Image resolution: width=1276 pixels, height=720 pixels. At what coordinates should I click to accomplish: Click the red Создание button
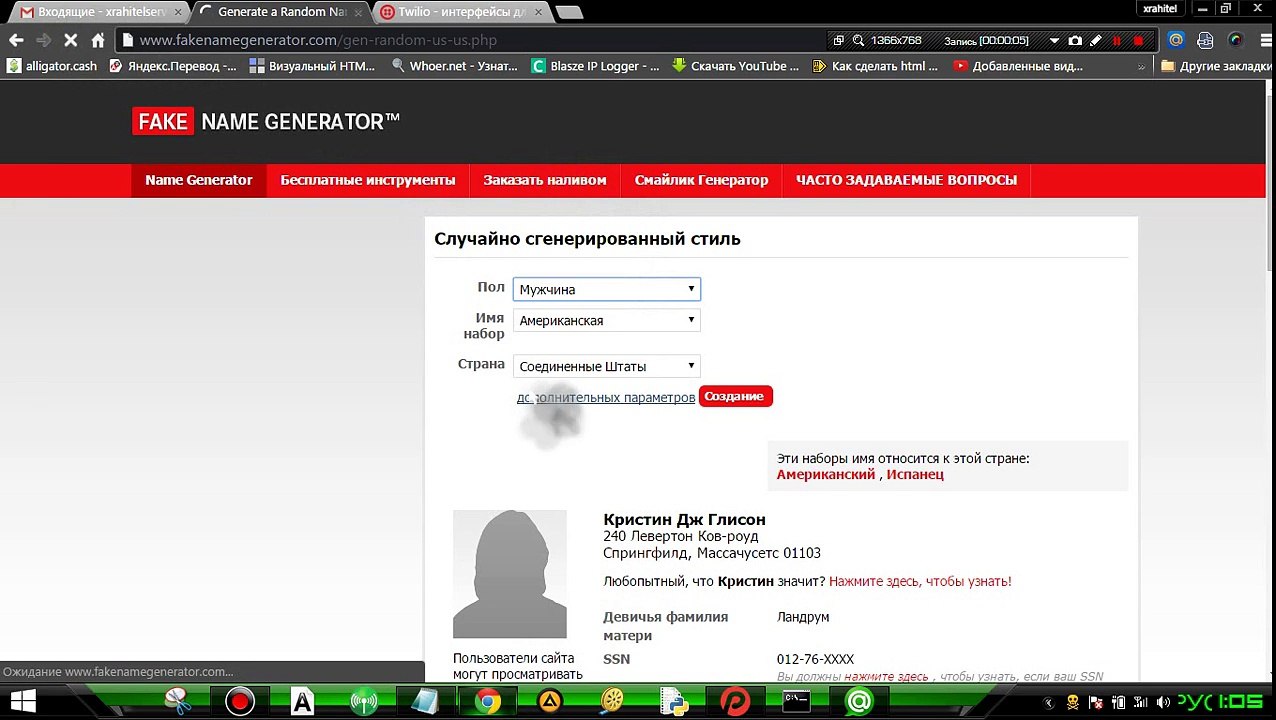(x=735, y=397)
